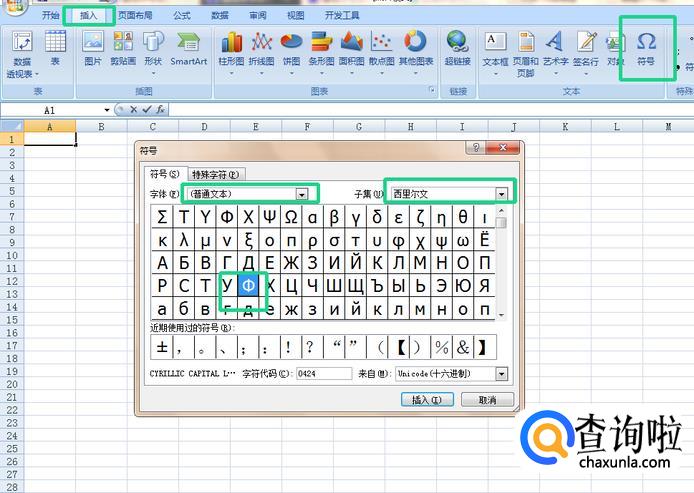Select the Greek Σ symbol
The width and height of the screenshot is (694, 493).
[x=162, y=217]
